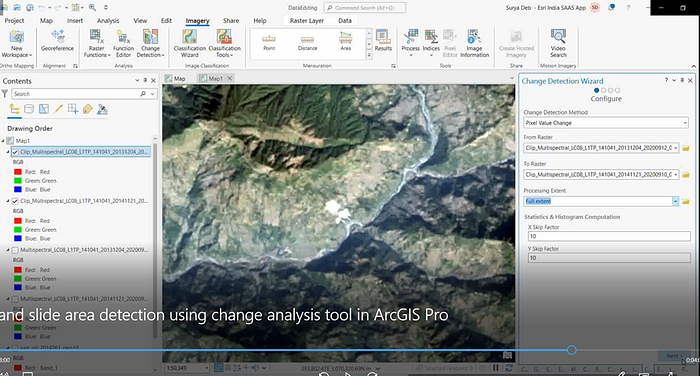
Task: Click Next in the Change Detection Wizard
Action: point(674,356)
